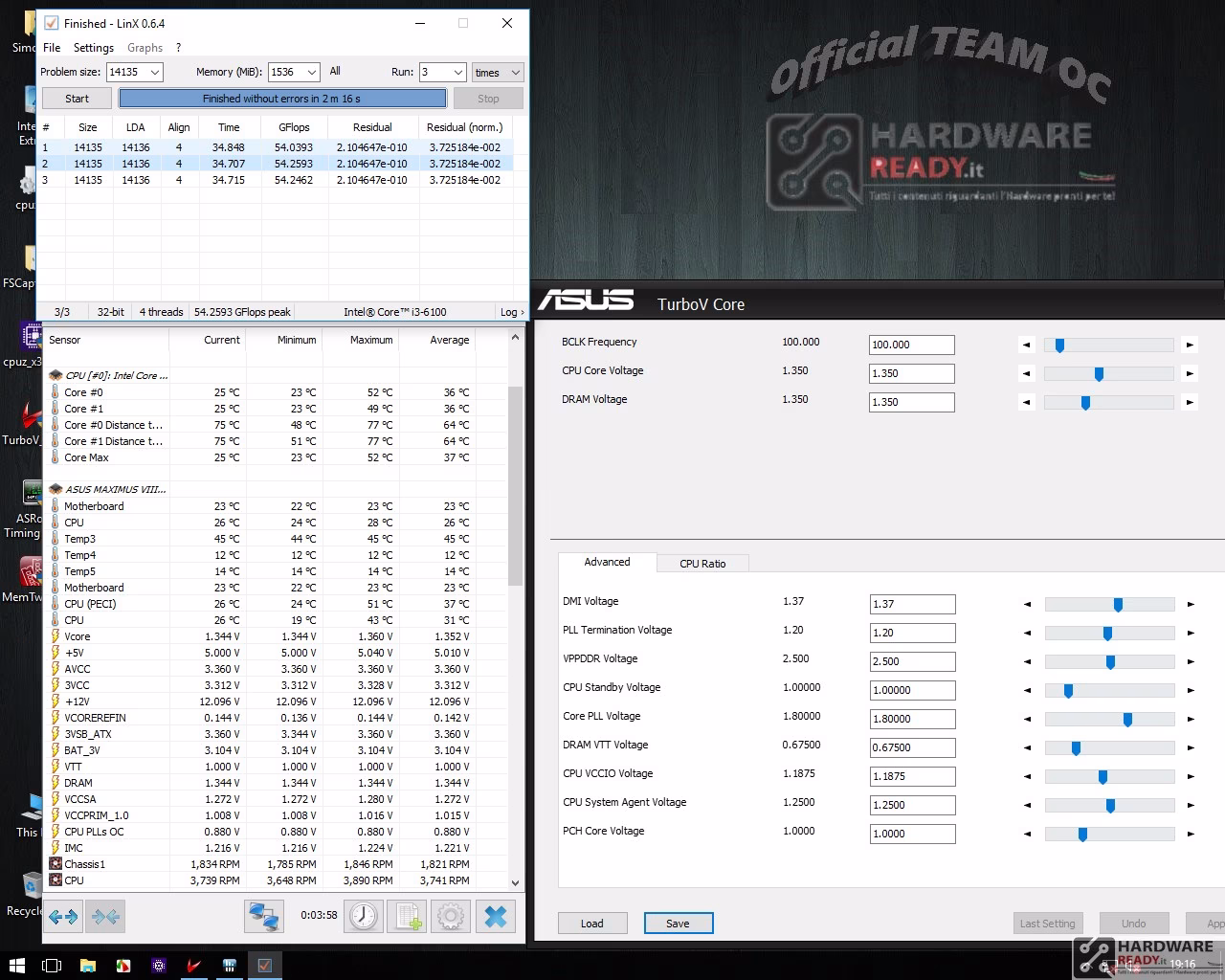Click the CPU Core Voltage slider handle

(1099, 374)
